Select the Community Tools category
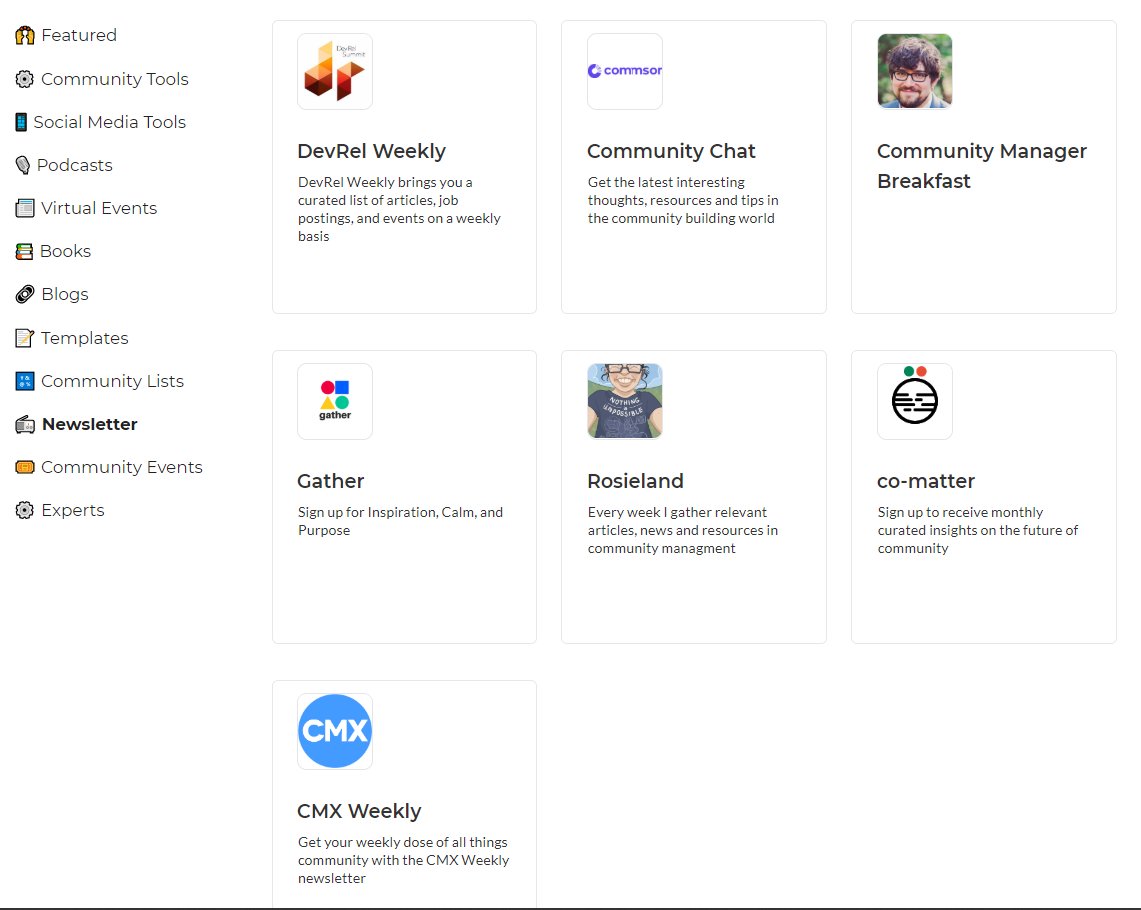 115,78
